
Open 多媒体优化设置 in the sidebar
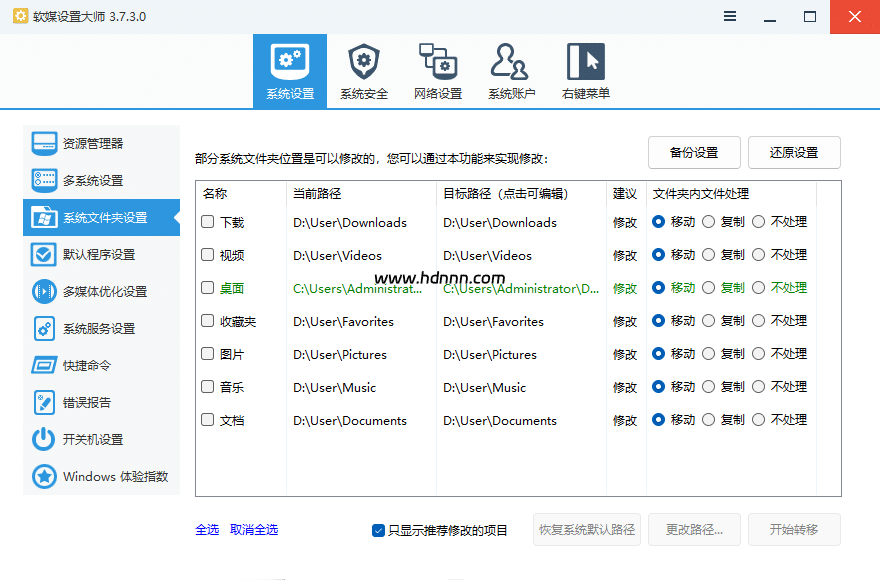point(44,291)
